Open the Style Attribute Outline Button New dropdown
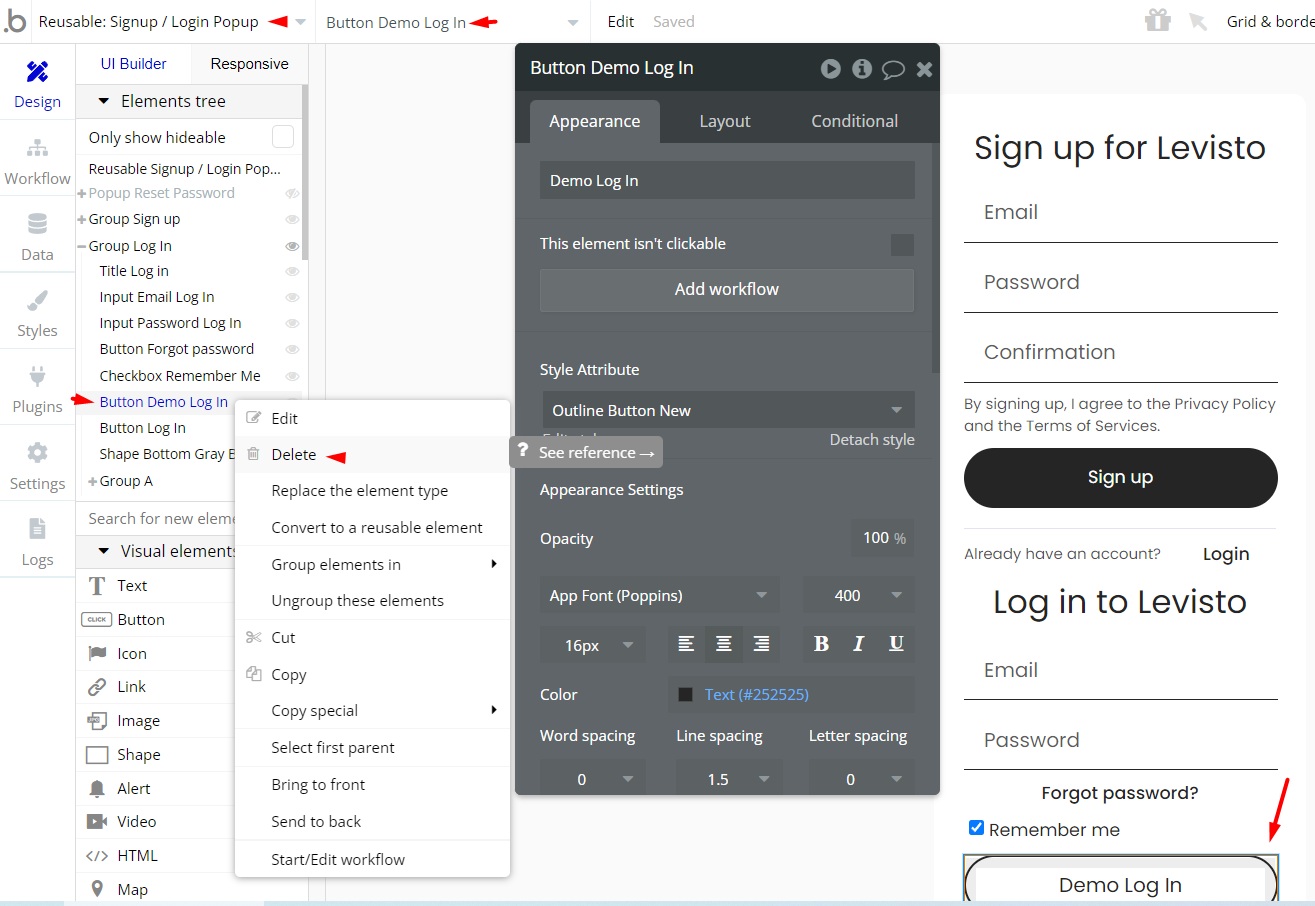This screenshot has width=1315, height=906. click(x=728, y=410)
